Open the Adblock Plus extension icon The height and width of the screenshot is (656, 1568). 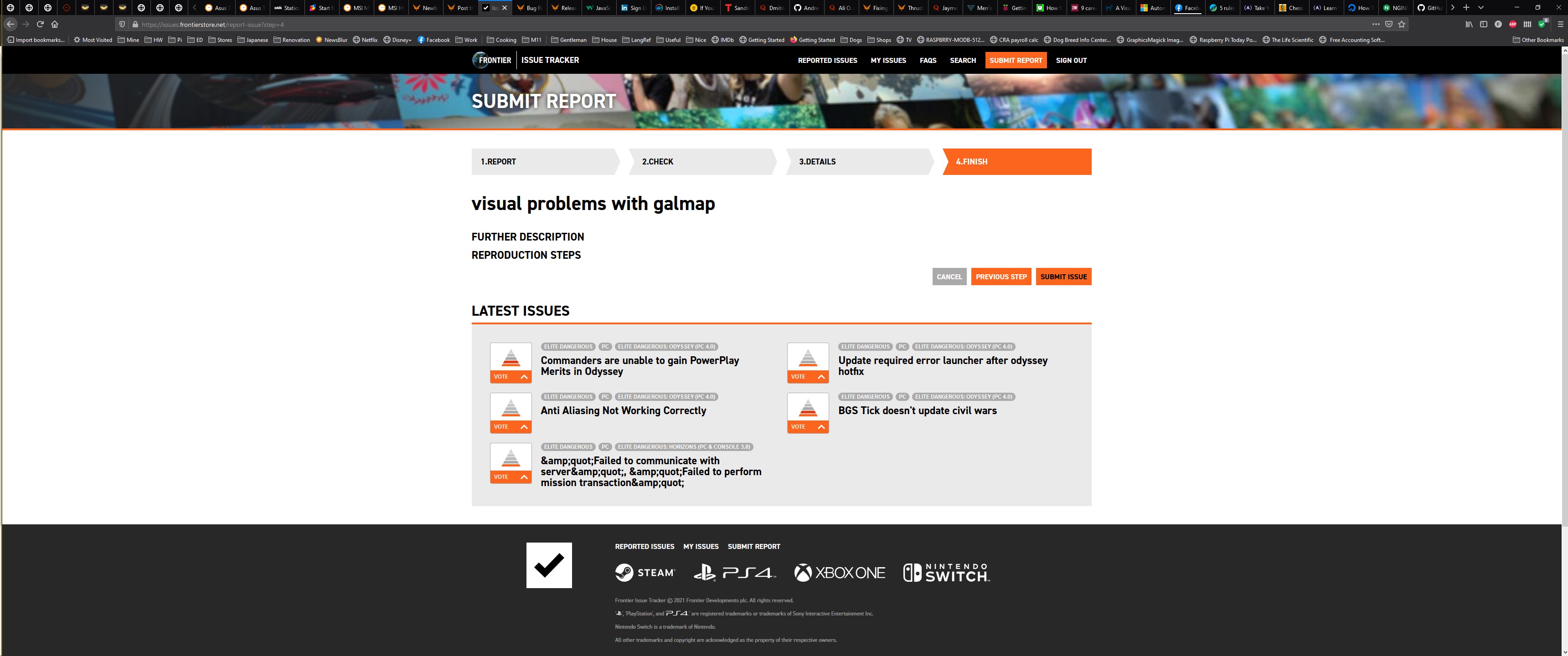click(1512, 24)
